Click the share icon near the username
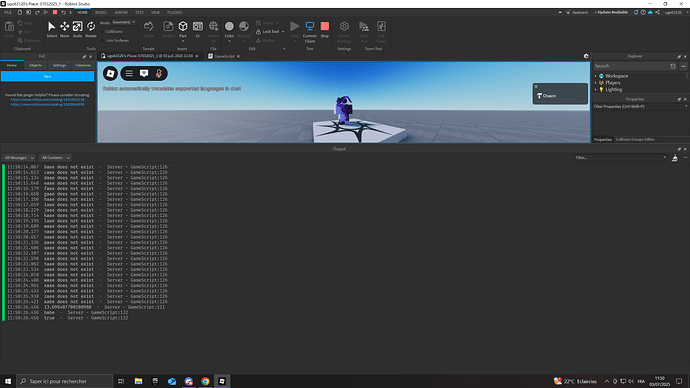This screenshot has height=388, width=690. (x=657, y=12)
